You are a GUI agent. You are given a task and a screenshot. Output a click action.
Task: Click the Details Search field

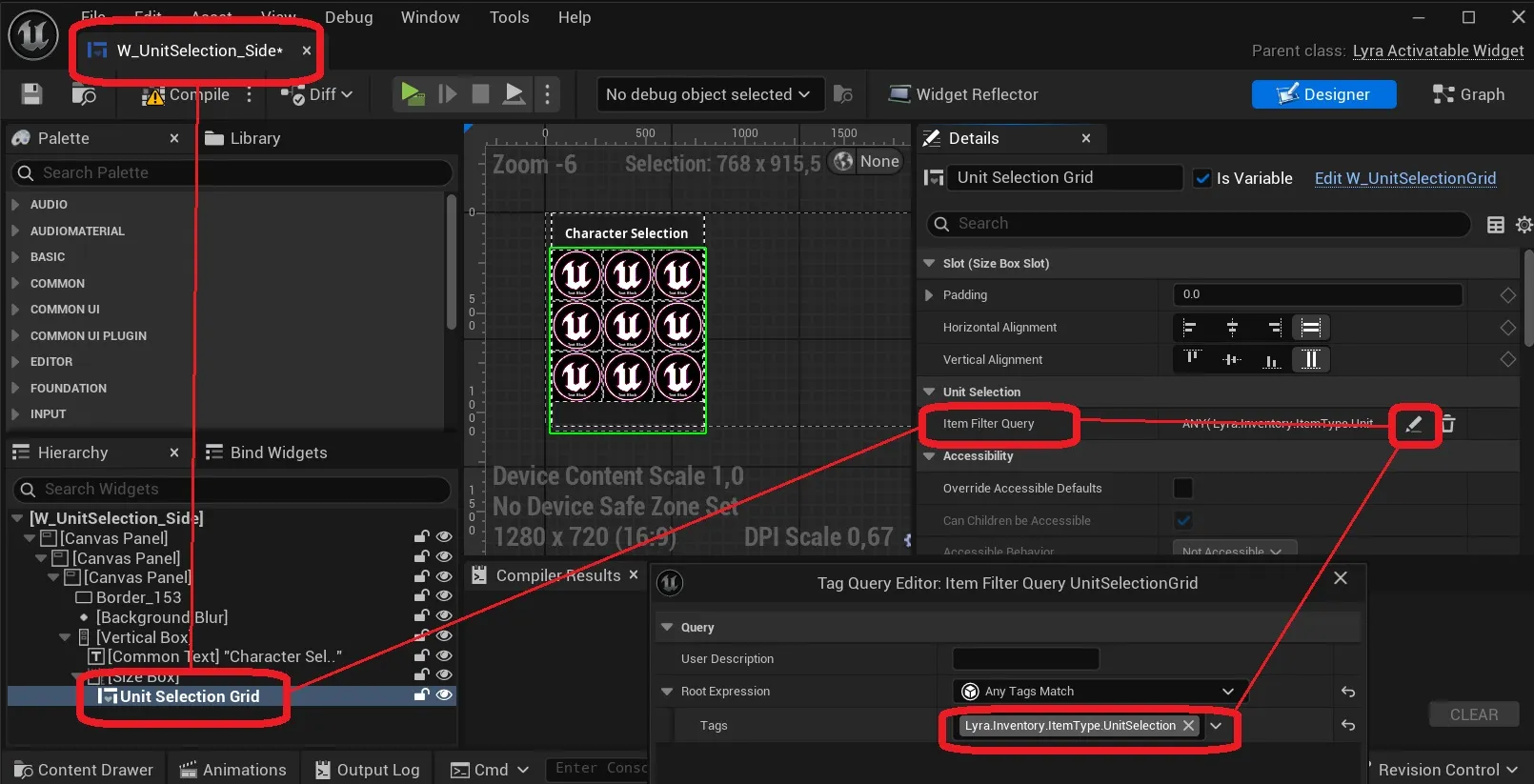tap(1199, 223)
